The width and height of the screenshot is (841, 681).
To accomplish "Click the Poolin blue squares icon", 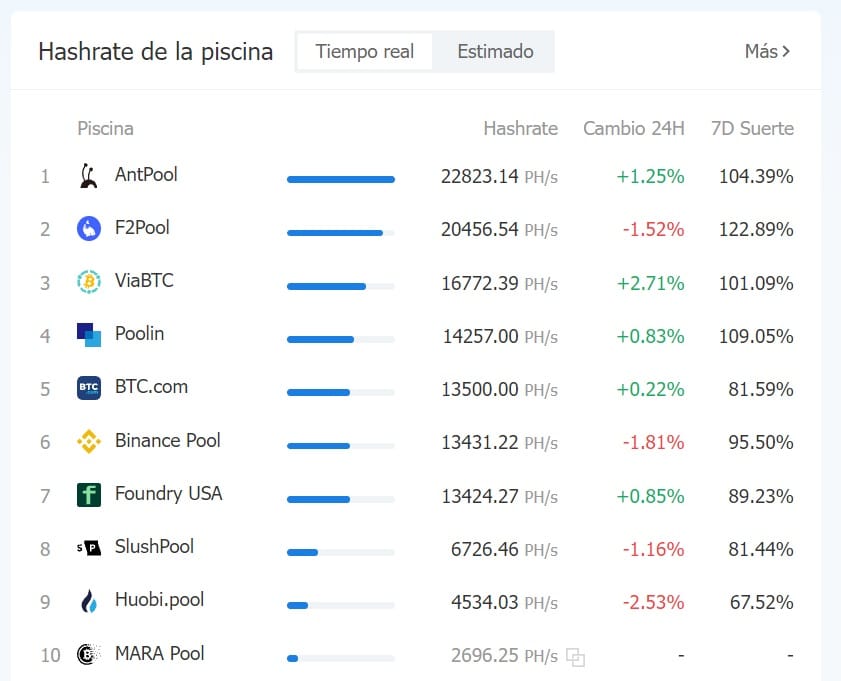I will pyautogui.click(x=88, y=335).
